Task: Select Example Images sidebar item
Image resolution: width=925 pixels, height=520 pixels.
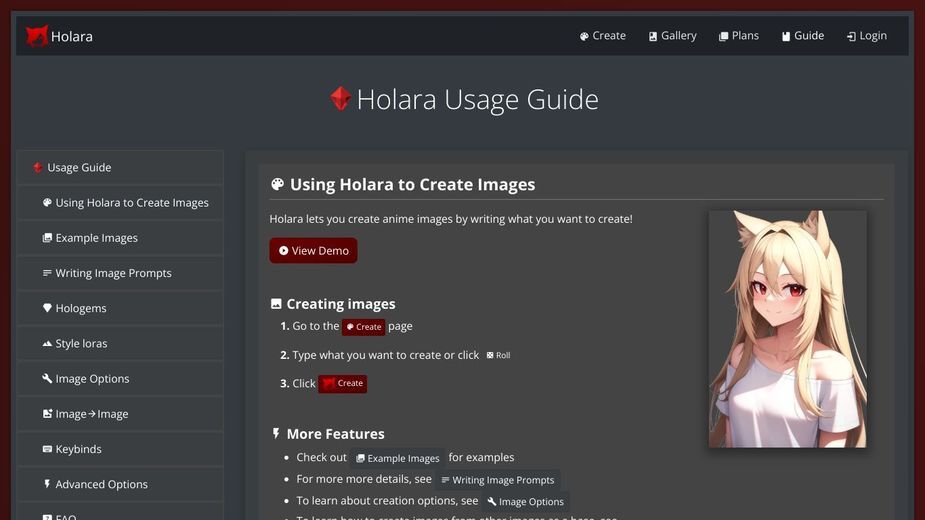Action: pos(120,238)
